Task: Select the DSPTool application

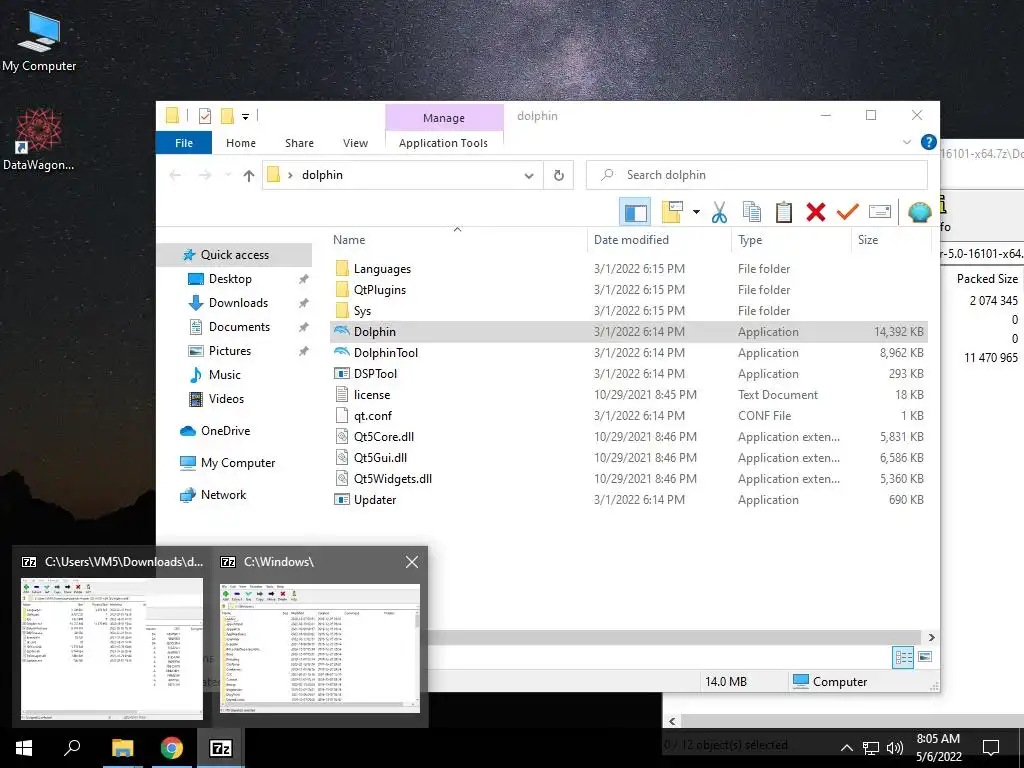Action: point(629,374)
